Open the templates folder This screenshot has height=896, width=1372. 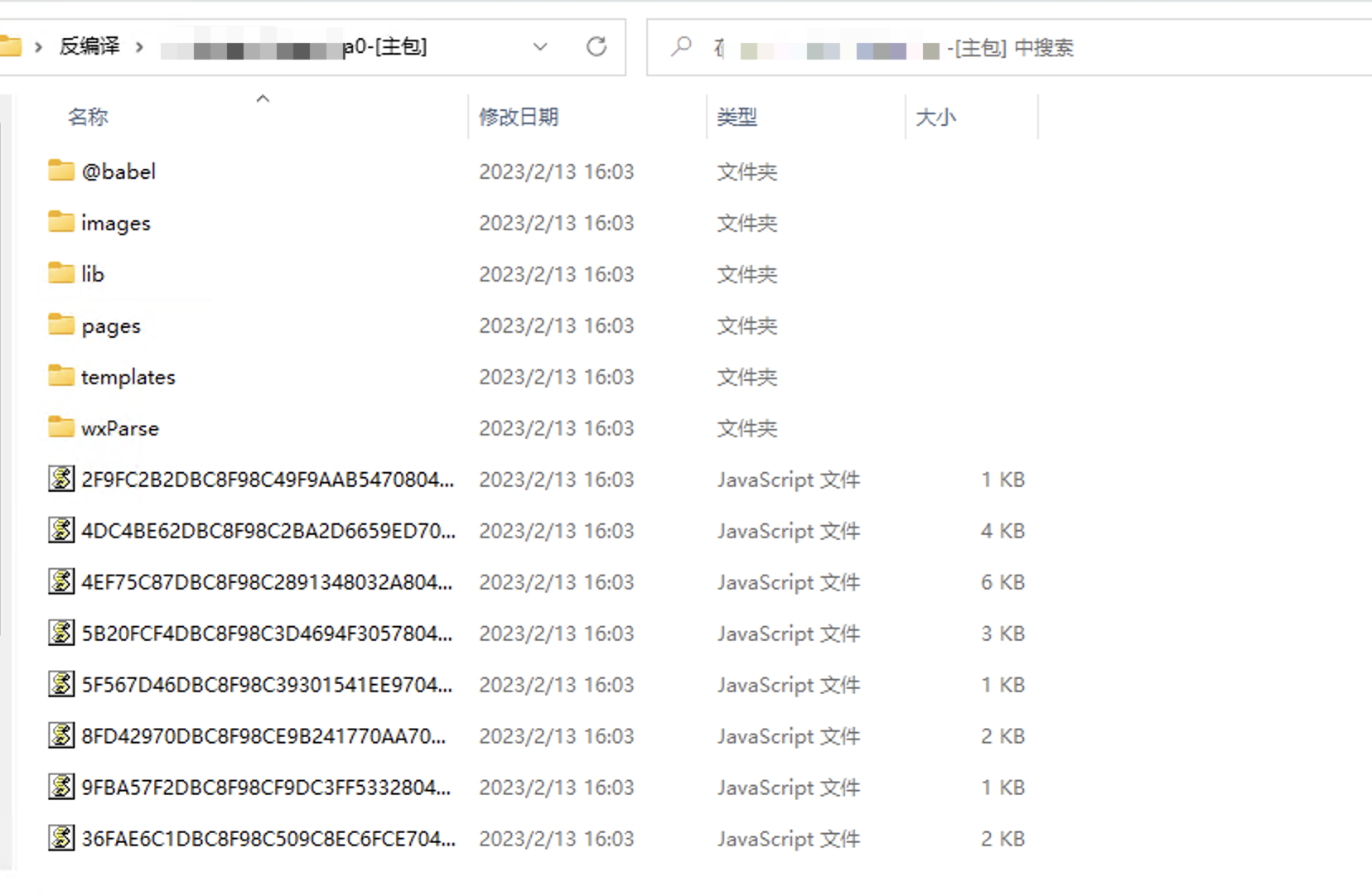[x=128, y=377]
